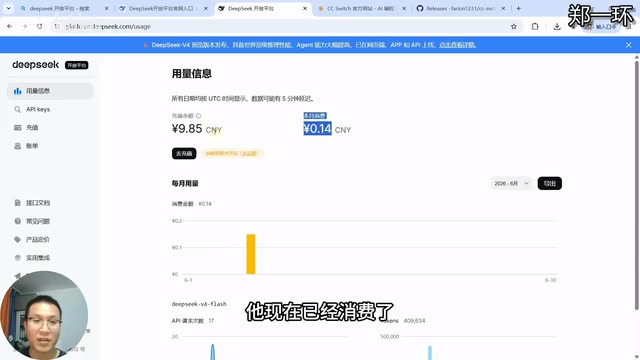This screenshot has height=360, width=640.
Task: Close the active DeepSeek 开放平台 tab
Action: tap(305, 8)
